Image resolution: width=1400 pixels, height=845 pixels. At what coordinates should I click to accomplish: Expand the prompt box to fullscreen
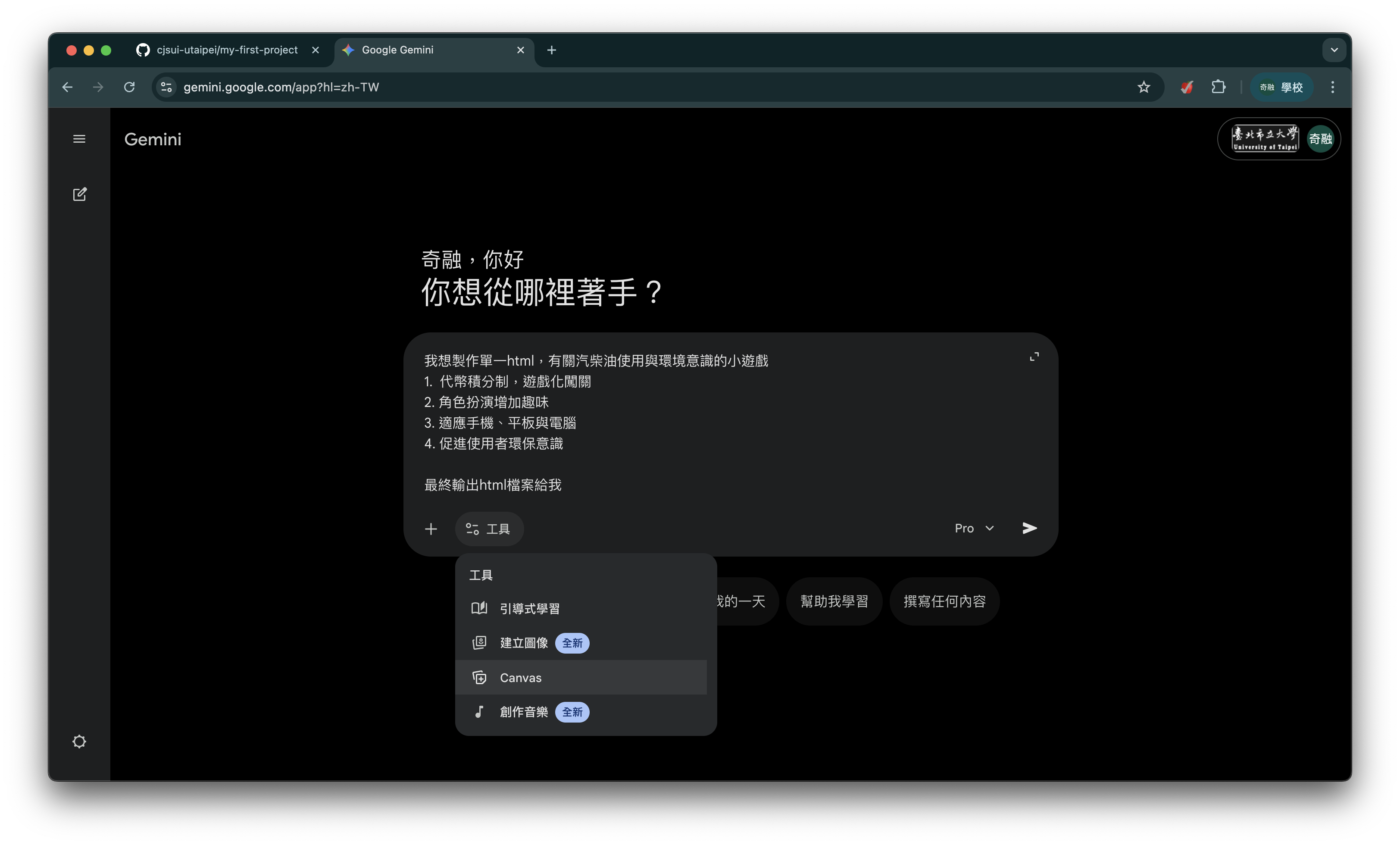click(x=1034, y=357)
